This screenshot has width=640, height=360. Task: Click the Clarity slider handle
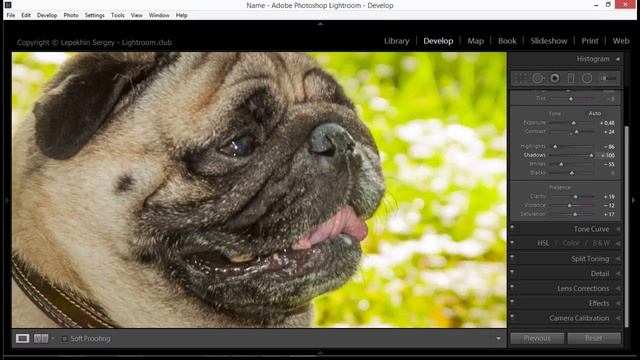point(576,197)
